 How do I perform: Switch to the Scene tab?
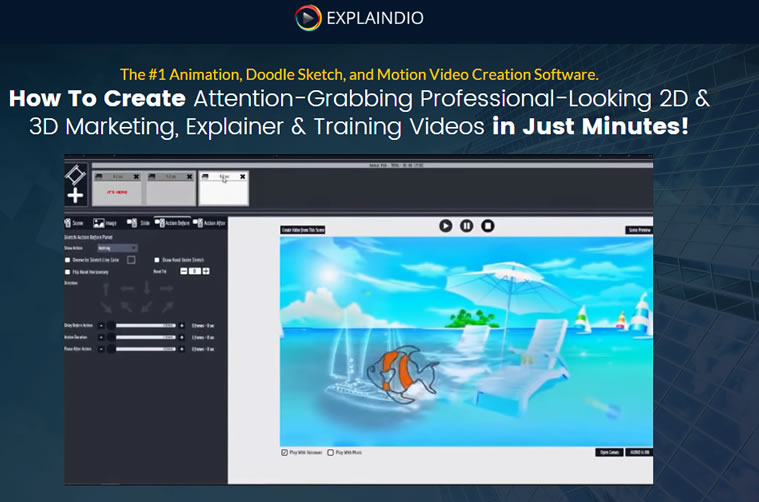click(74, 223)
